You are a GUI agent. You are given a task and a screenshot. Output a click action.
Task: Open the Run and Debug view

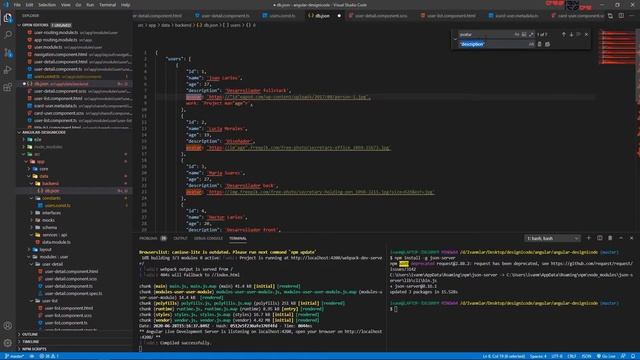tap(8, 70)
